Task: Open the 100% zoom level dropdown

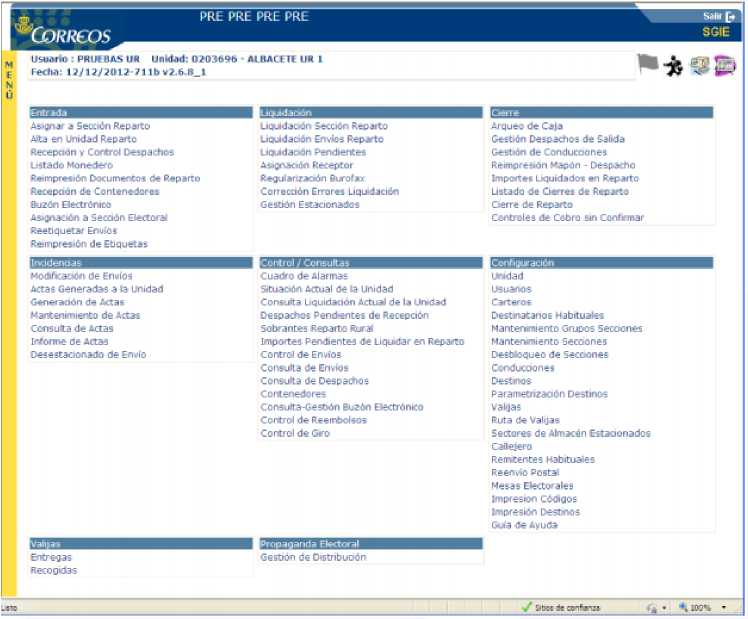Action: click(x=724, y=607)
